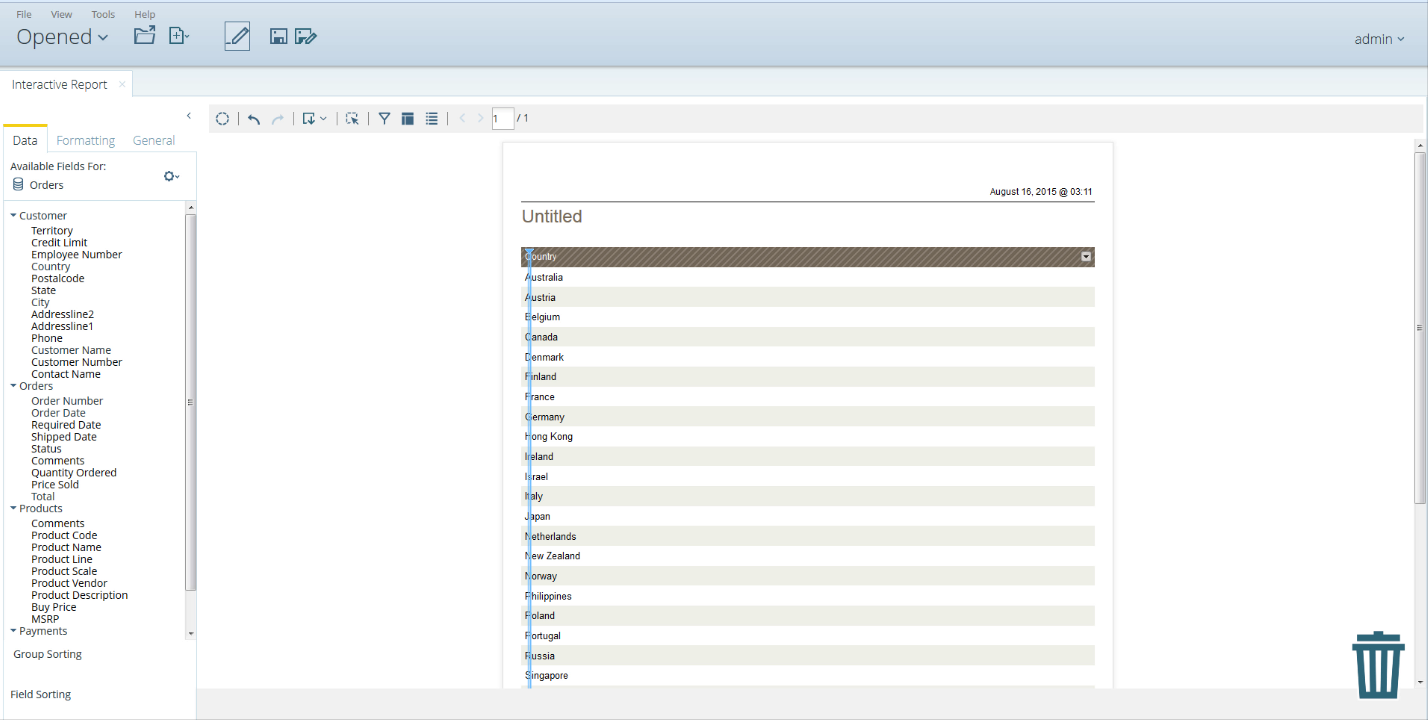Screen dimensions: 1428x720
Task: Open the View menu
Action: coord(62,14)
